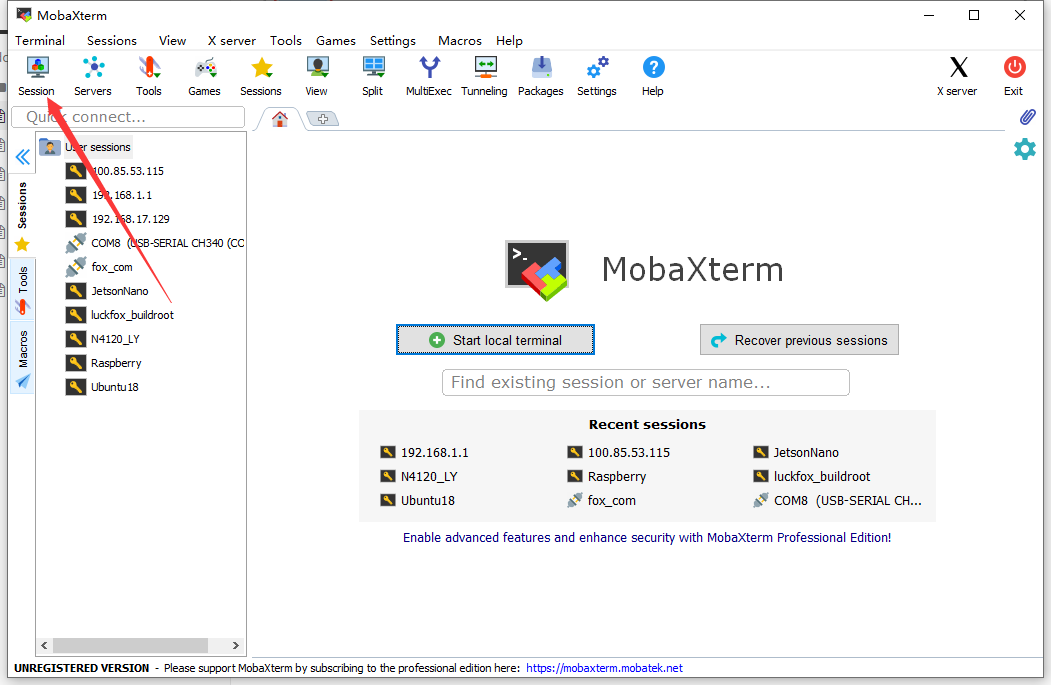This screenshot has width=1051, height=685.
Task: Click the X server icon
Action: point(957,76)
